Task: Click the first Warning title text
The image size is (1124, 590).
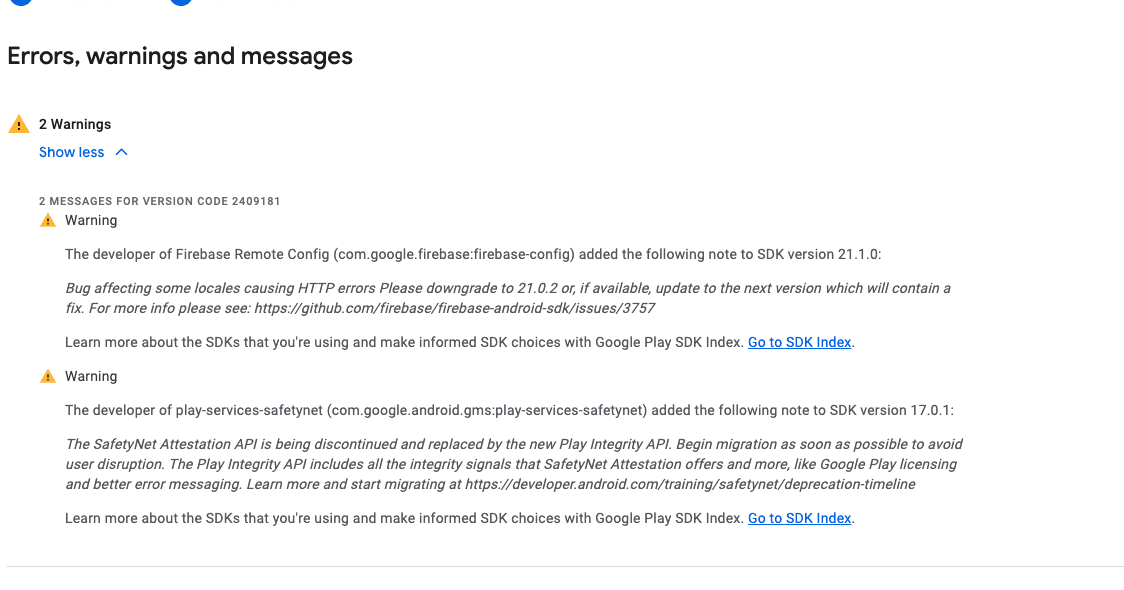Action: 91,220
